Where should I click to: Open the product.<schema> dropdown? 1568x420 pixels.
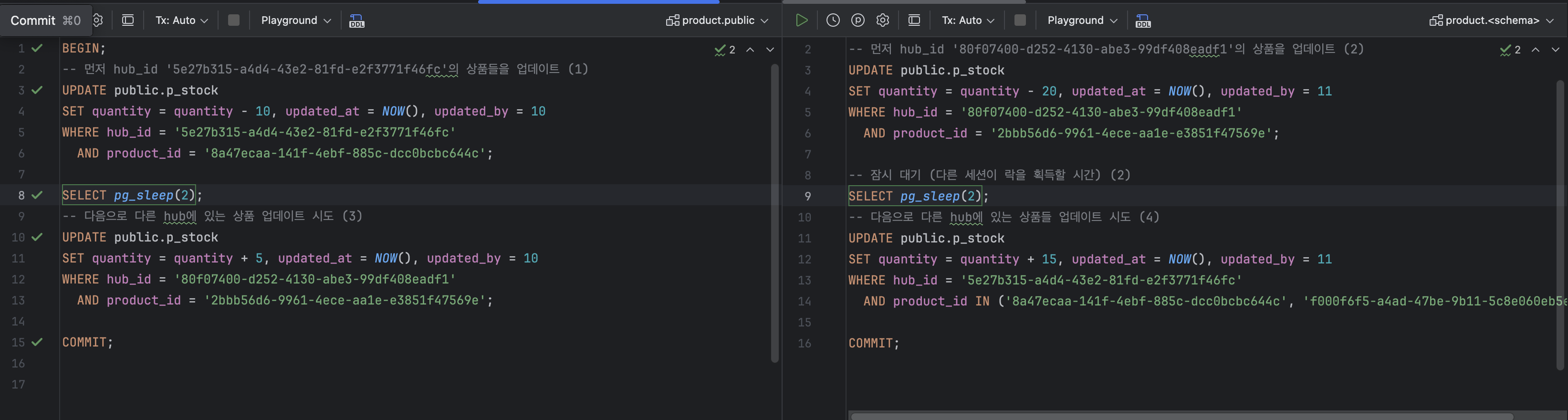1491,21
